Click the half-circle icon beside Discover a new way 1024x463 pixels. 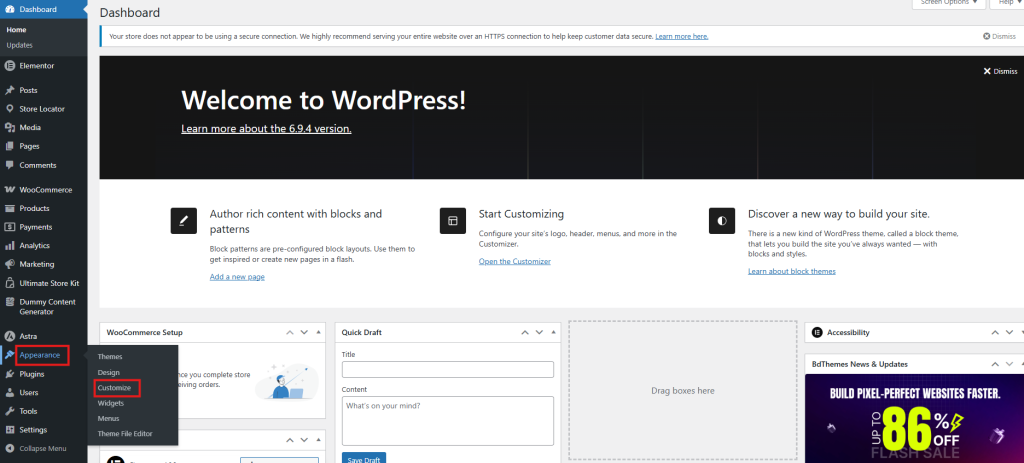click(722, 221)
